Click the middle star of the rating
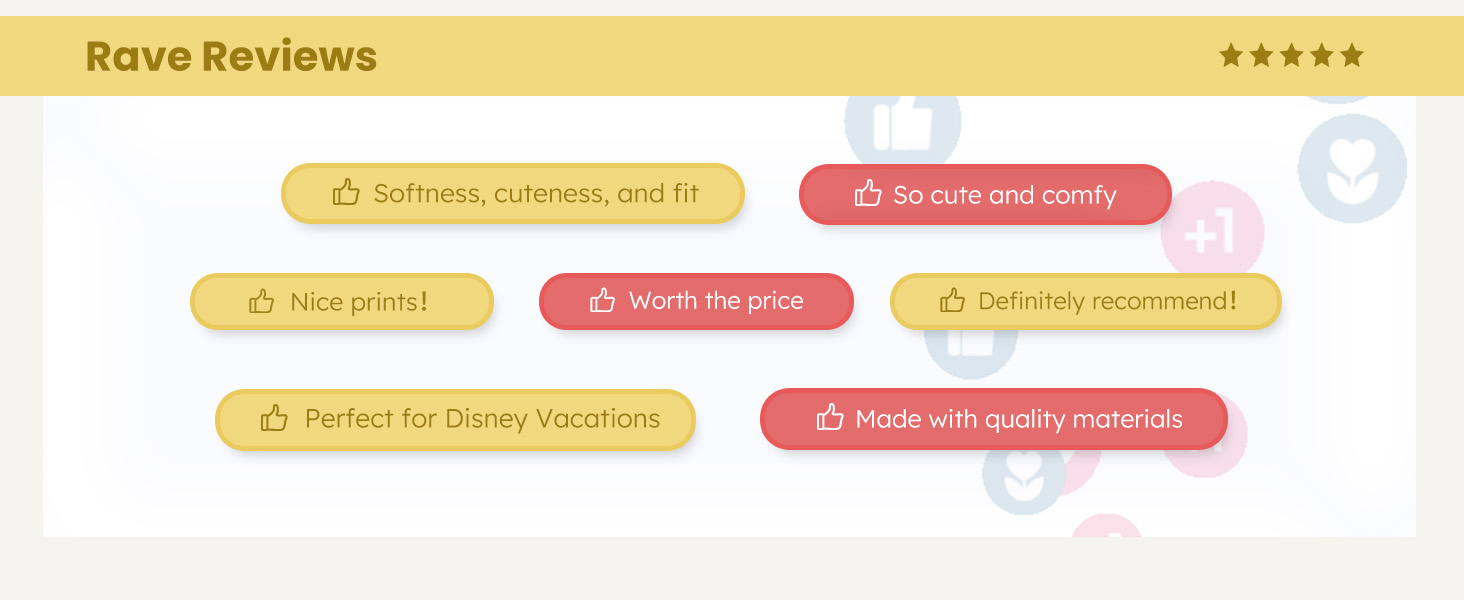The height and width of the screenshot is (600, 1464). [x=1291, y=55]
